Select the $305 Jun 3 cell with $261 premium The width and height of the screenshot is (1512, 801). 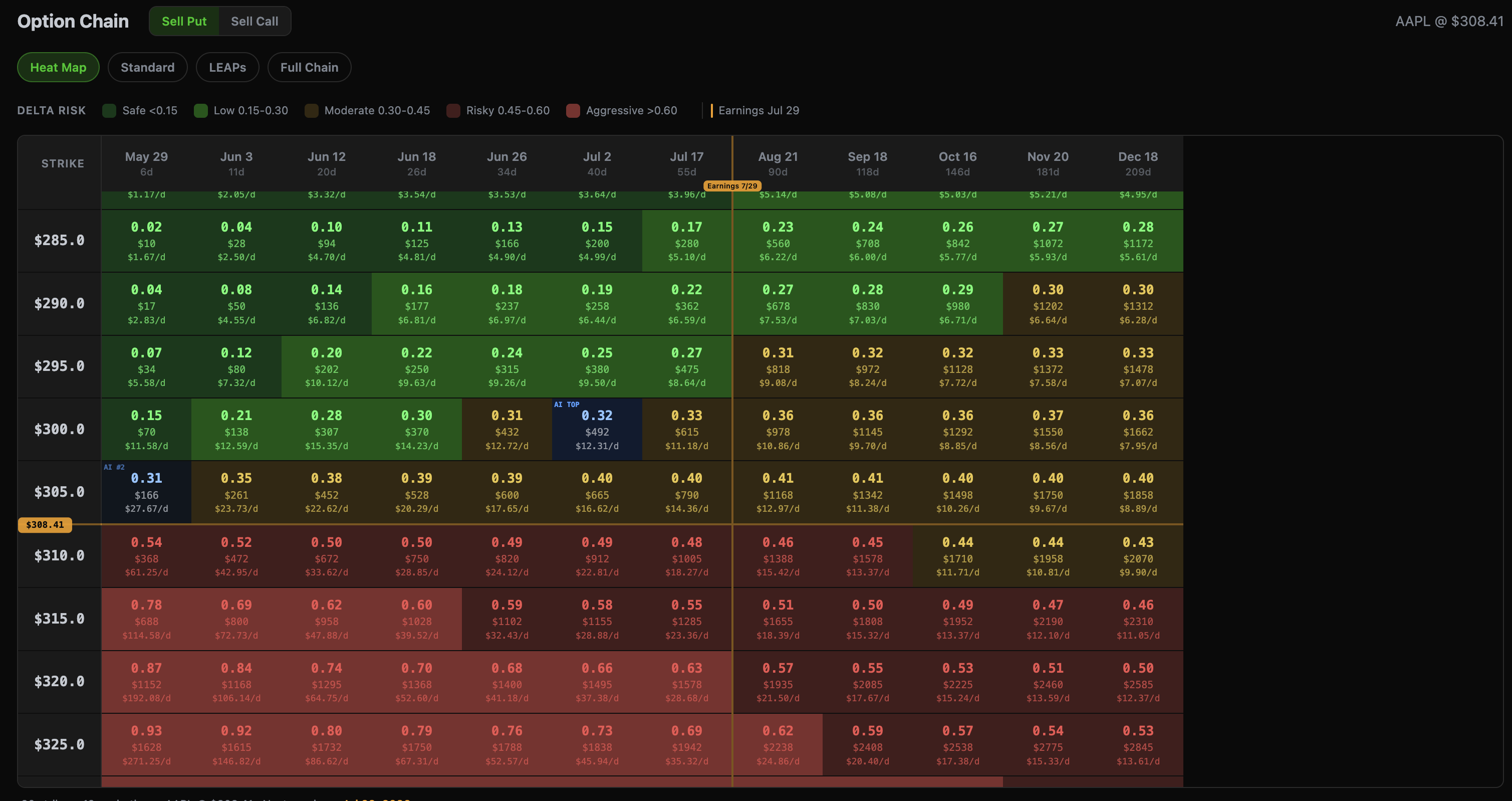236,493
